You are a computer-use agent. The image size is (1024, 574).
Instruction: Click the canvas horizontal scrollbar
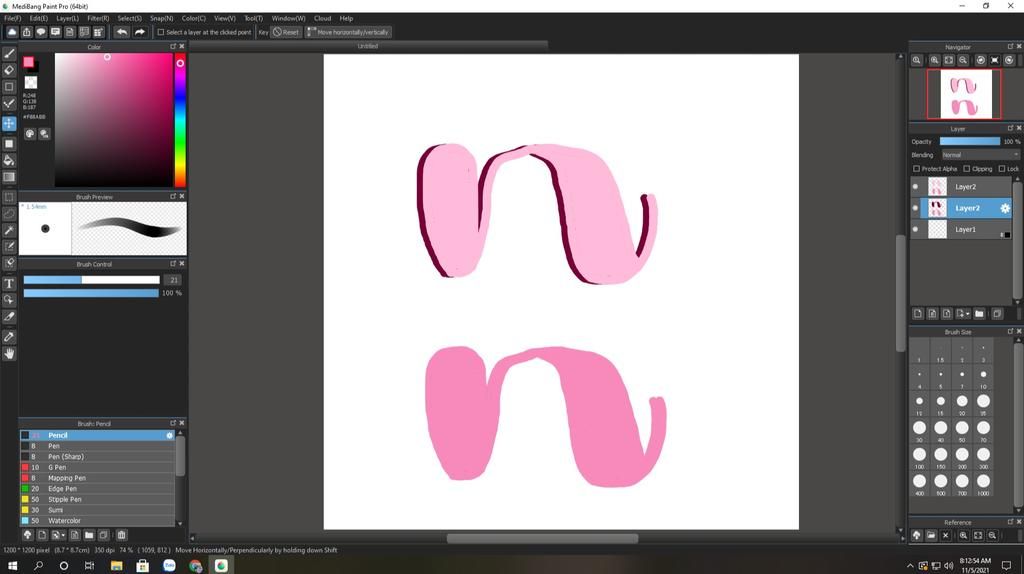pos(542,539)
